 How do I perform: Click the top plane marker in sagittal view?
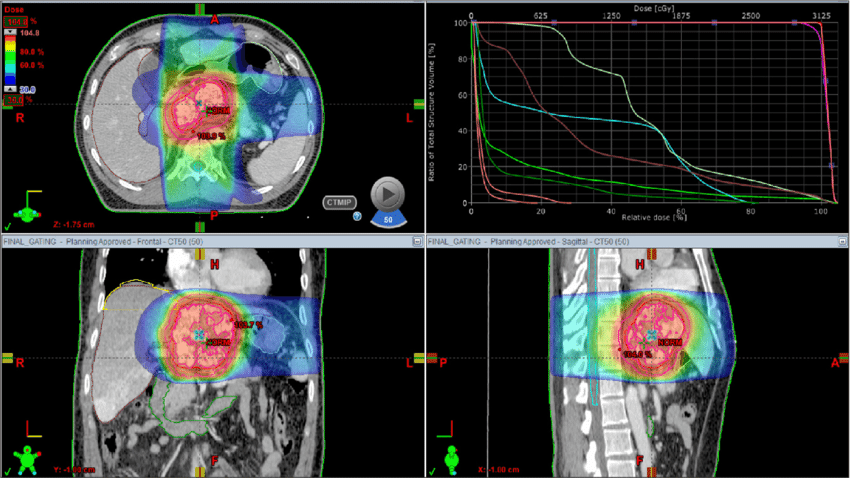[651, 253]
